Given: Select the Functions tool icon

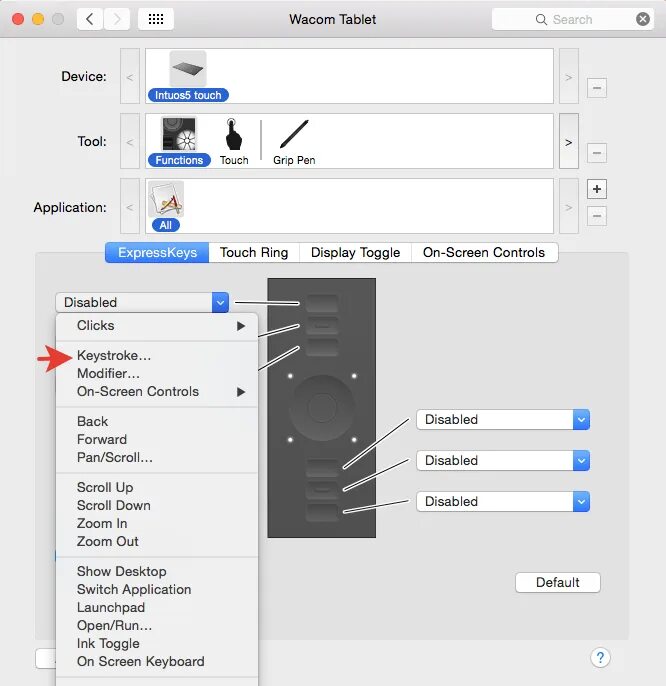Looking at the screenshot, I should pos(179,134).
